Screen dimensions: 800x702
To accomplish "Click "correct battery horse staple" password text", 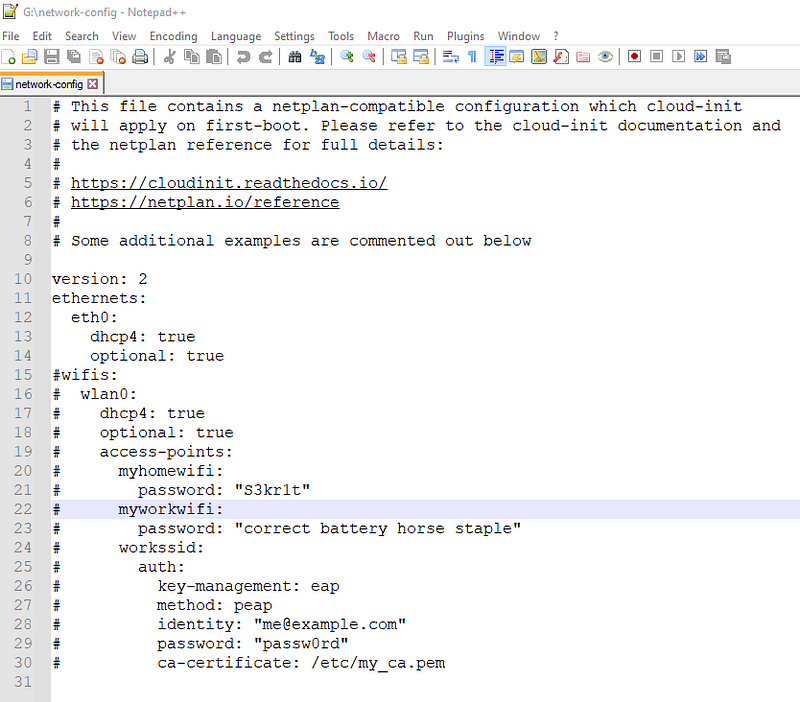I will point(378,529).
